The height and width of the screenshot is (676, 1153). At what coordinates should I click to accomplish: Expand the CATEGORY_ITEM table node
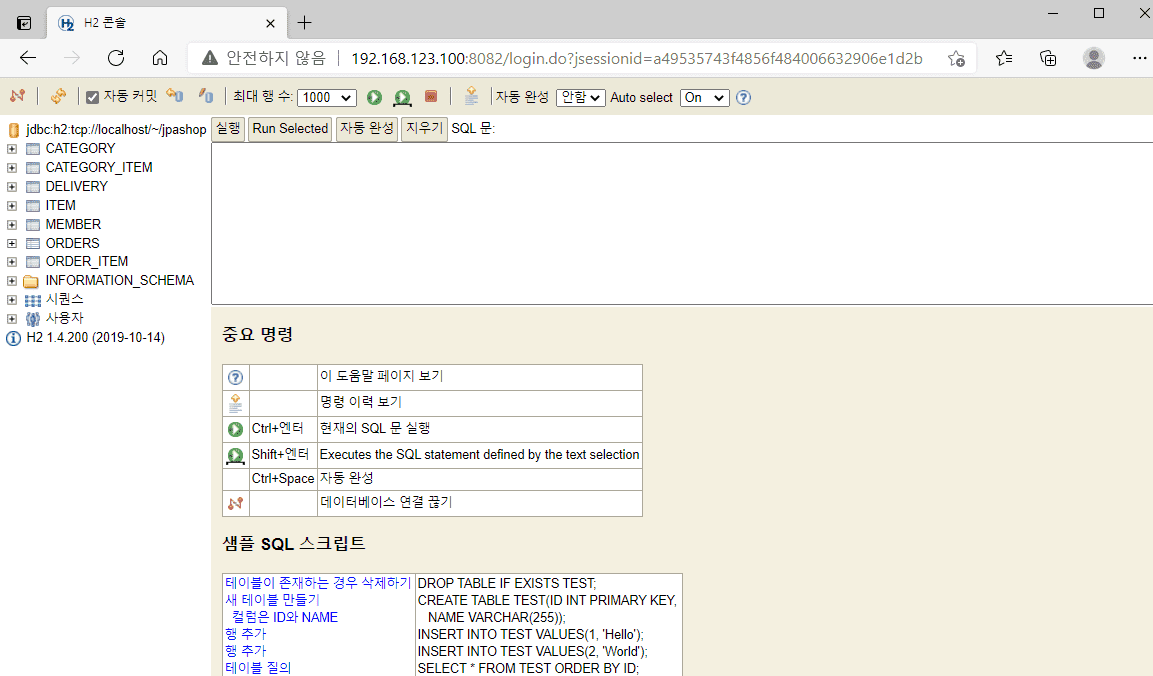12,168
